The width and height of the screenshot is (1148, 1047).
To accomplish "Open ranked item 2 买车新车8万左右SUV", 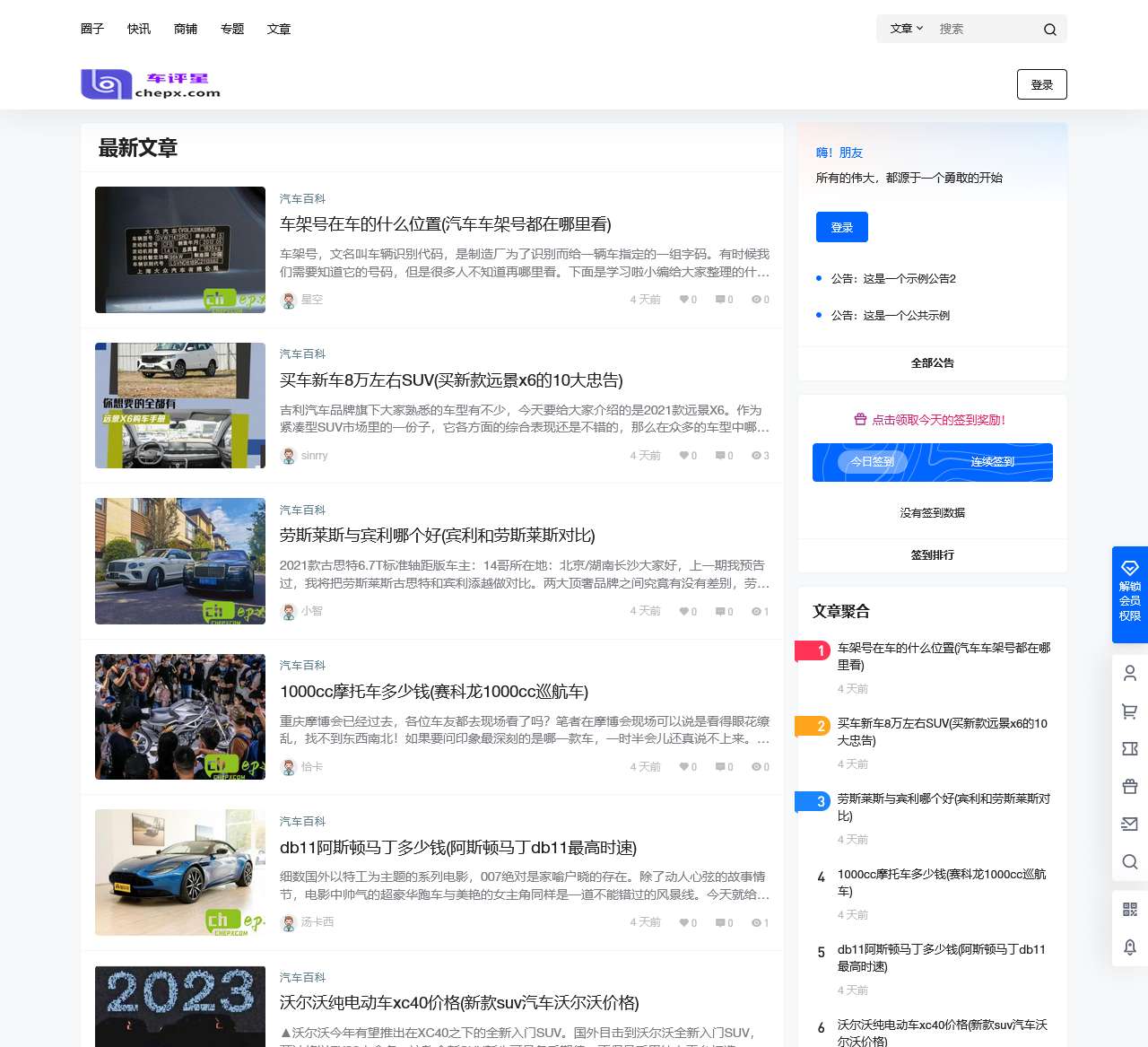I will point(943,732).
